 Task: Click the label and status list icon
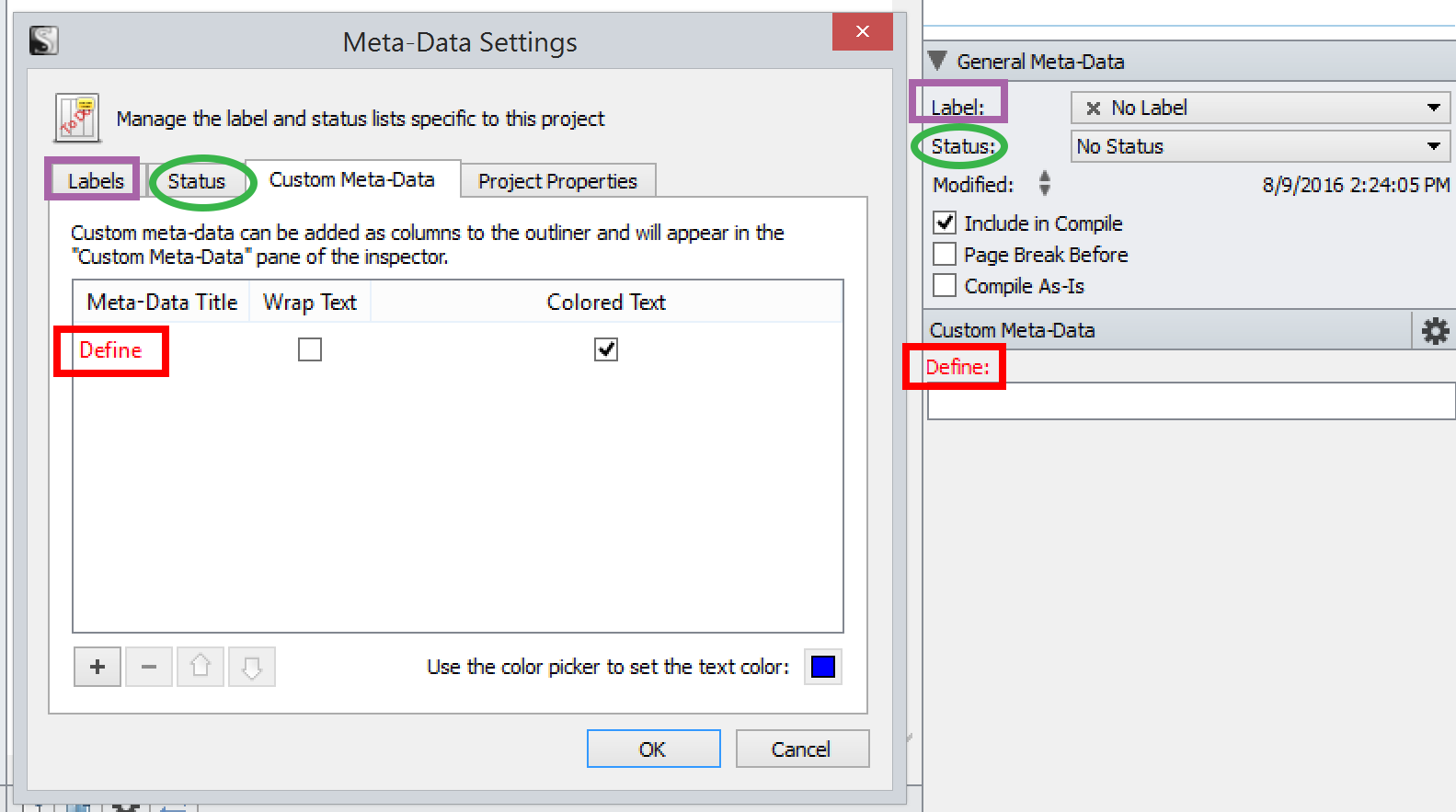coord(77,118)
